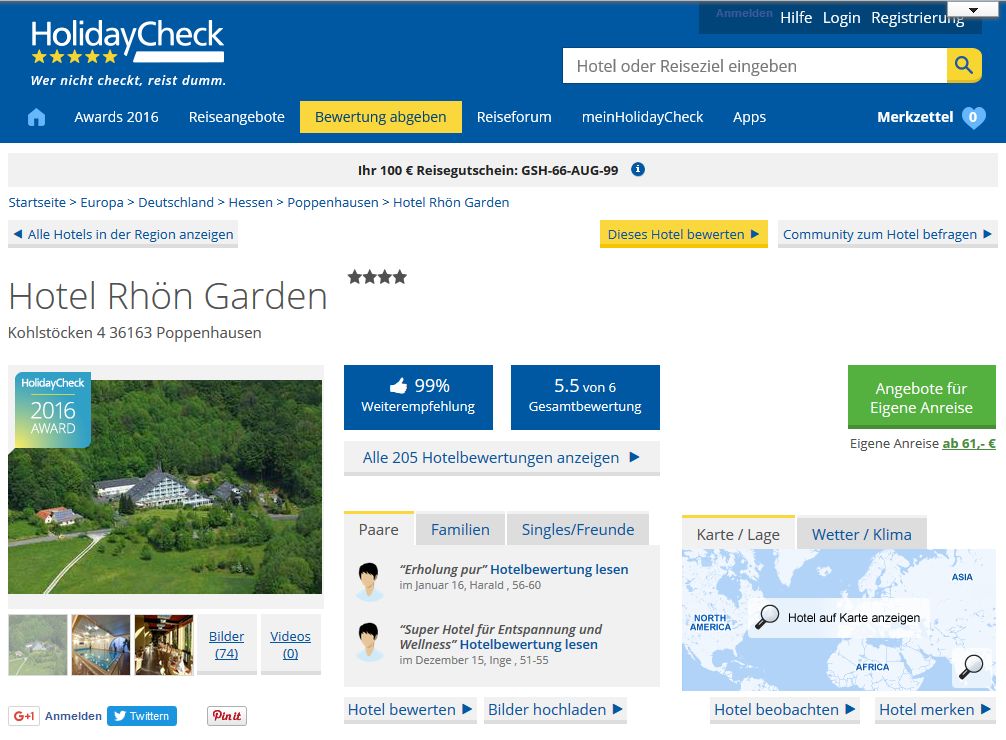Open Awards 2016 menu
Viewport: 1006px width, 740px height.
[x=116, y=117]
